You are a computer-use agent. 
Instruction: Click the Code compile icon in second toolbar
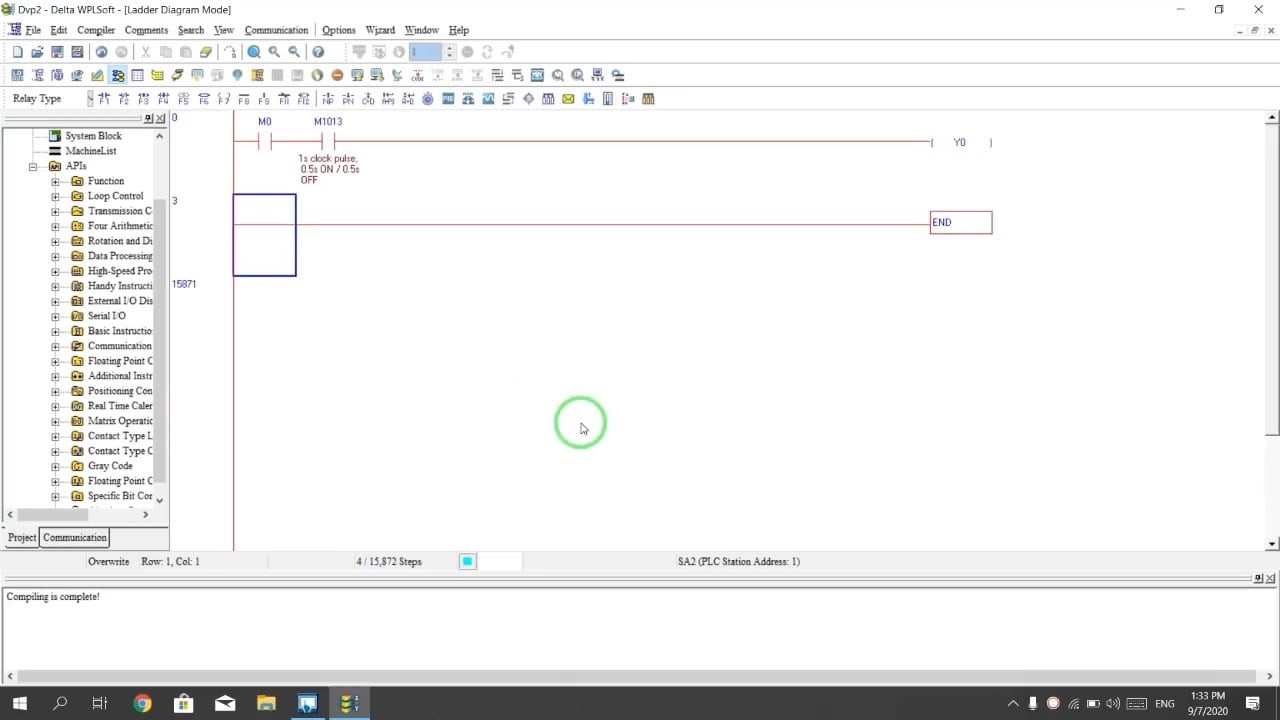pos(417,75)
